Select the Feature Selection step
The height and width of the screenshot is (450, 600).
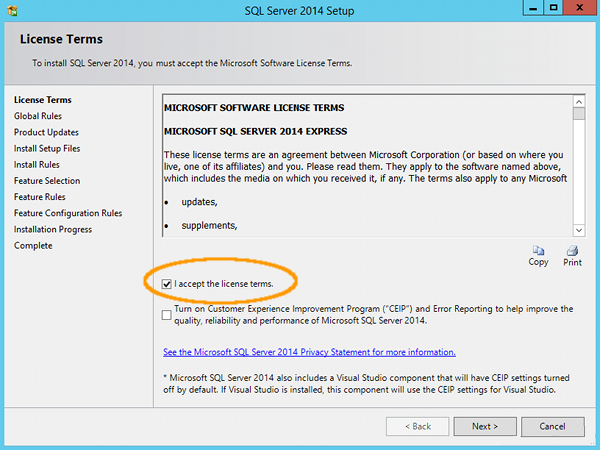[x=47, y=181]
